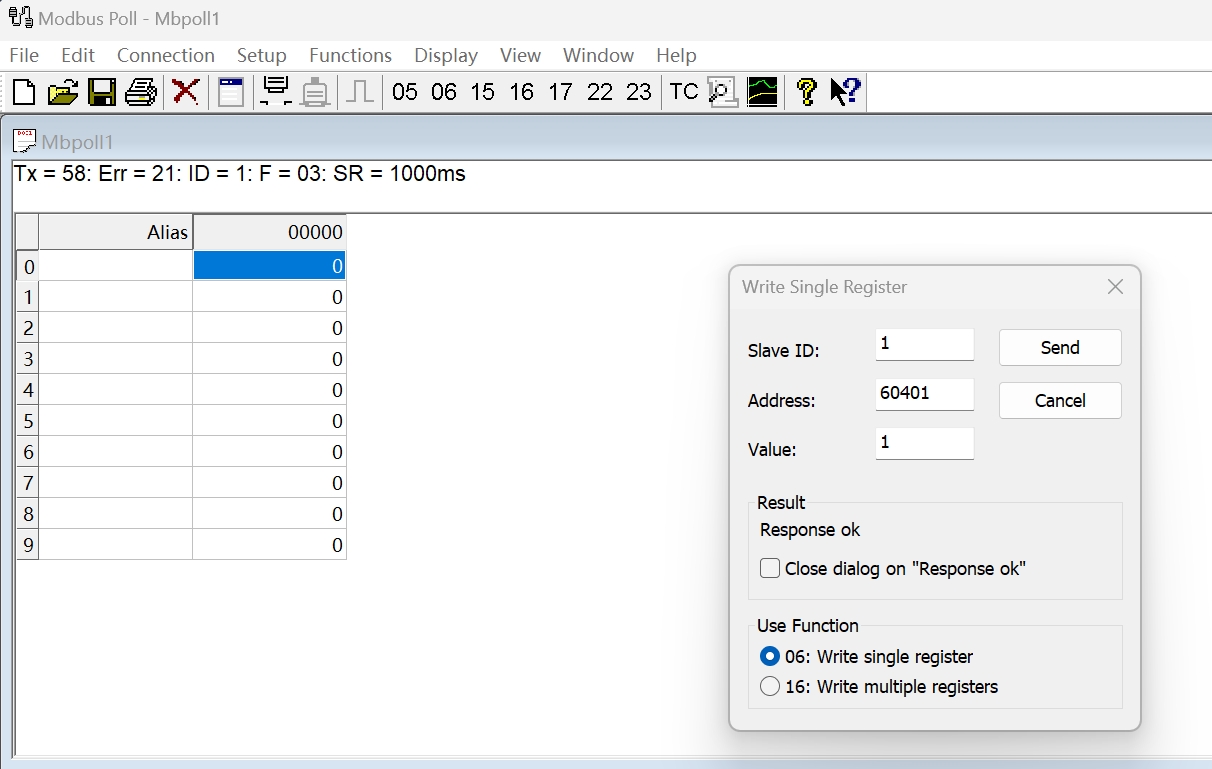Image resolution: width=1212 pixels, height=769 pixels.
Task: Open the Setup menu
Action: click(261, 55)
